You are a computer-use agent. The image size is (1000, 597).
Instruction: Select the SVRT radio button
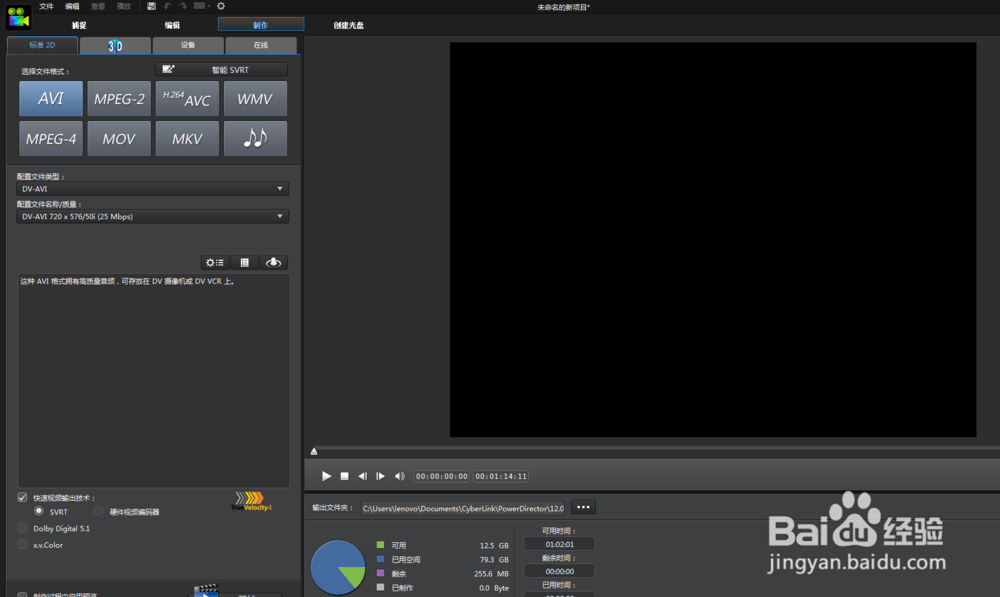pos(39,511)
